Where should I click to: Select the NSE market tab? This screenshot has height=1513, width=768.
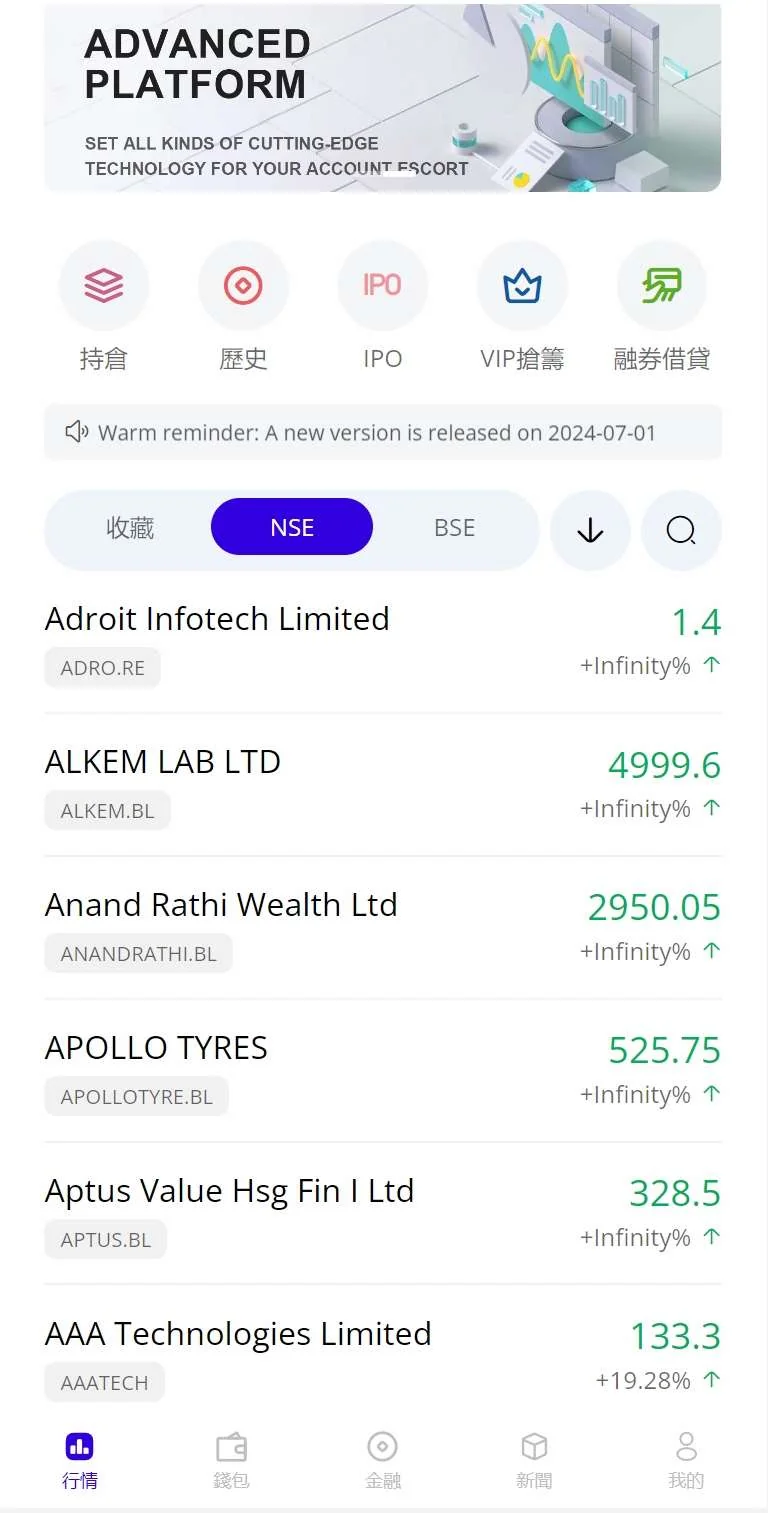(x=292, y=527)
